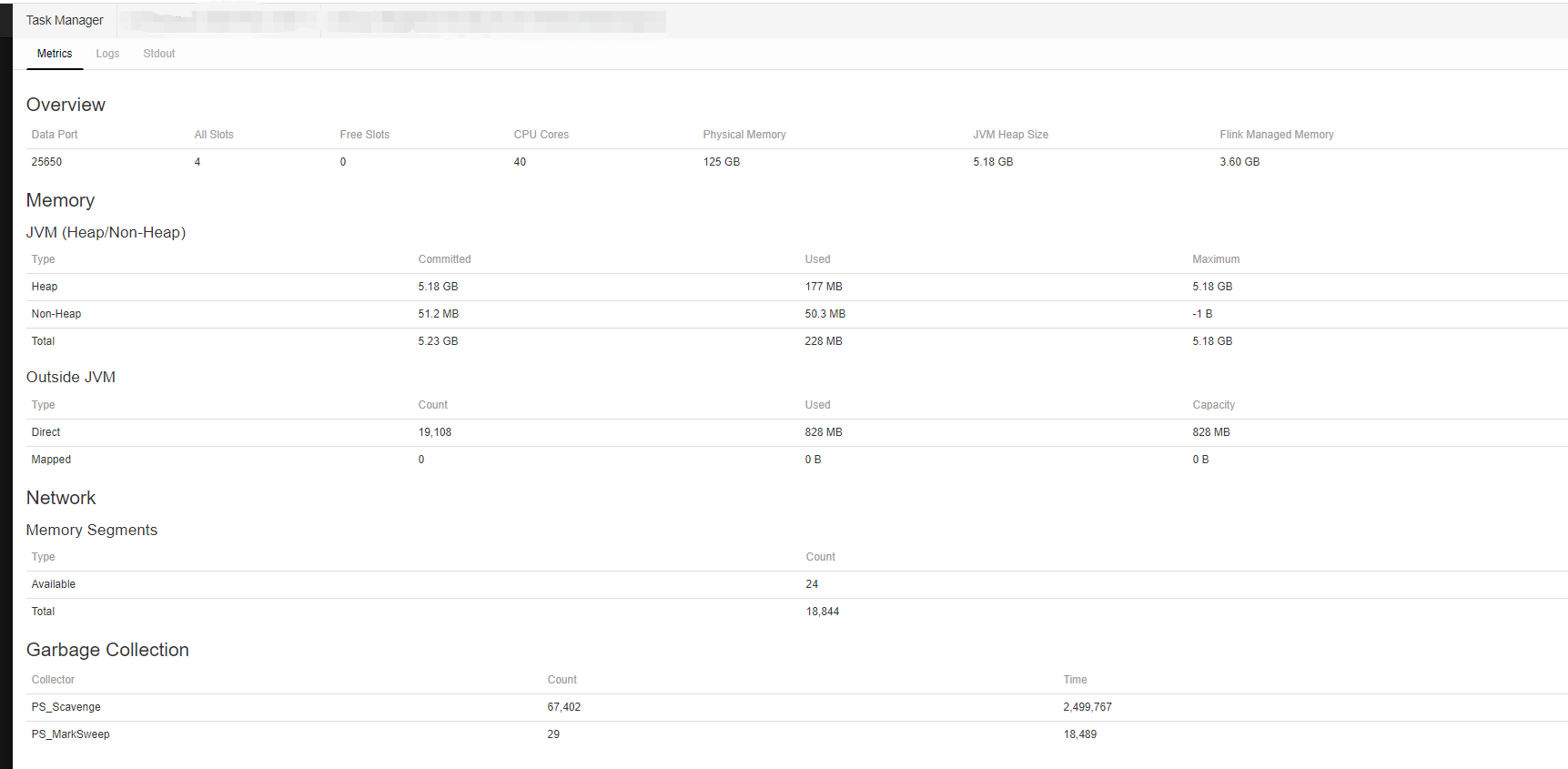Click JVM Total committed value 5.23 GB
1568x769 pixels.
tap(438, 341)
